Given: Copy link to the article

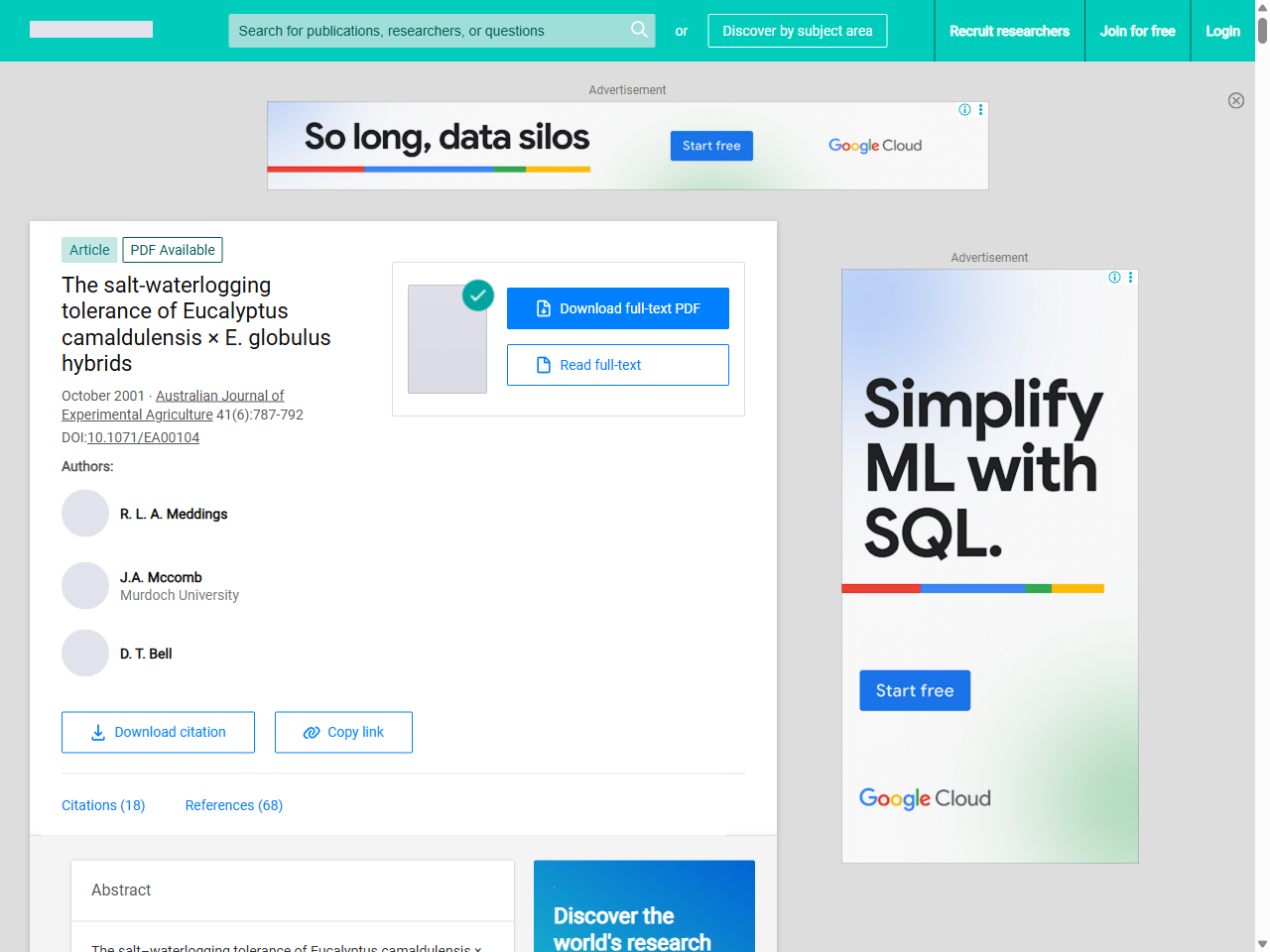Looking at the screenshot, I should tap(343, 732).
